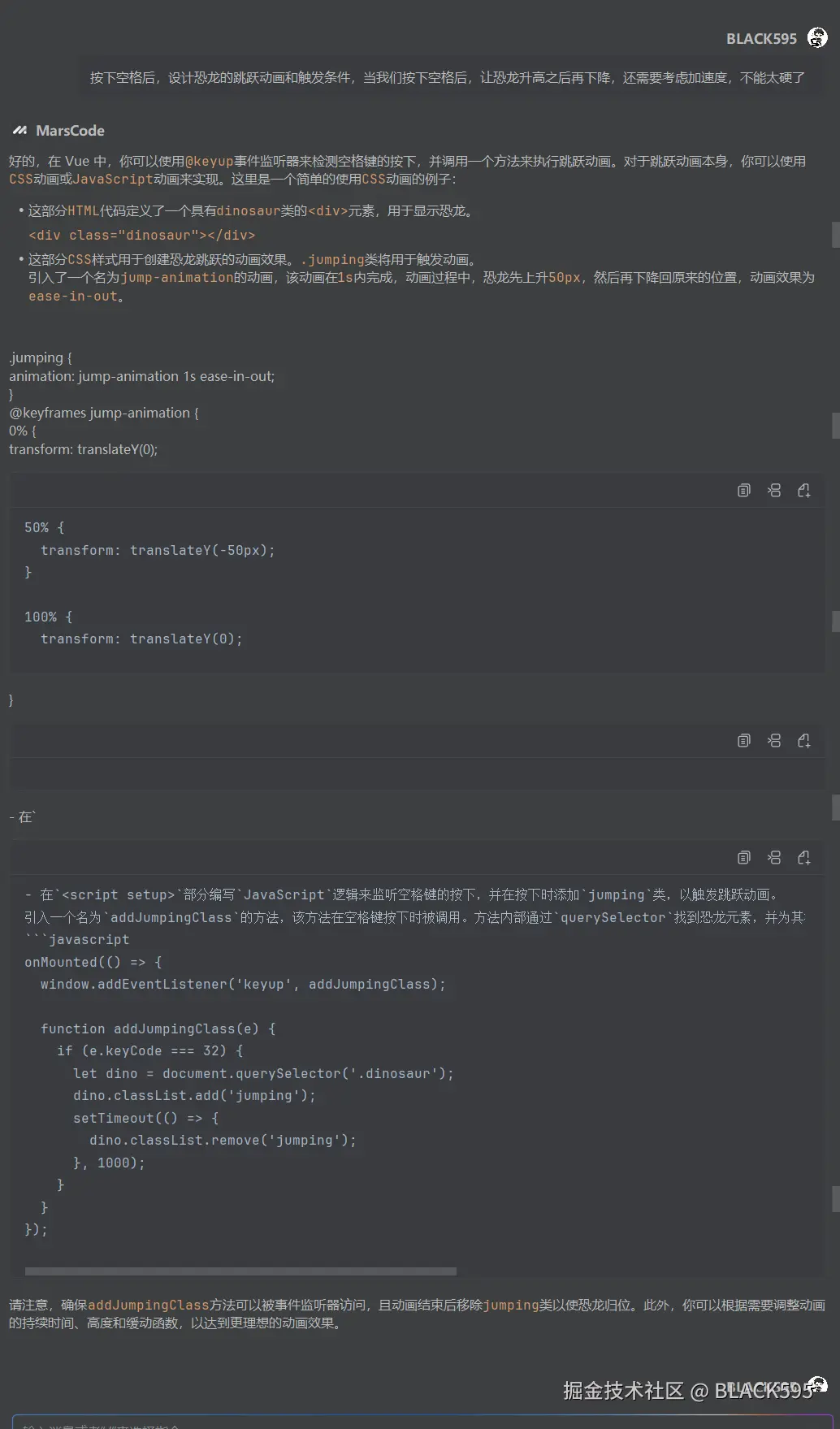Screen dimensions: 840x1429
Task: Copy the onMounted JavaScript code block
Action: [x=743, y=858]
